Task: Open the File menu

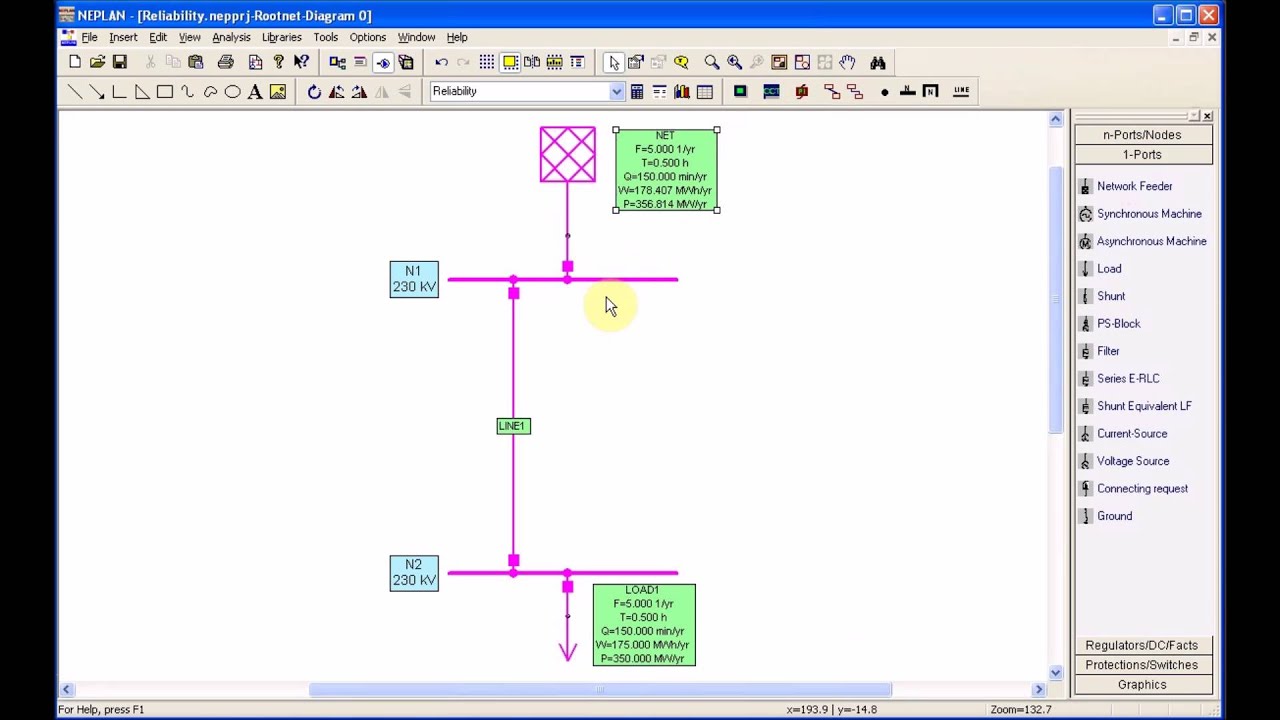Action: pos(89,37)
